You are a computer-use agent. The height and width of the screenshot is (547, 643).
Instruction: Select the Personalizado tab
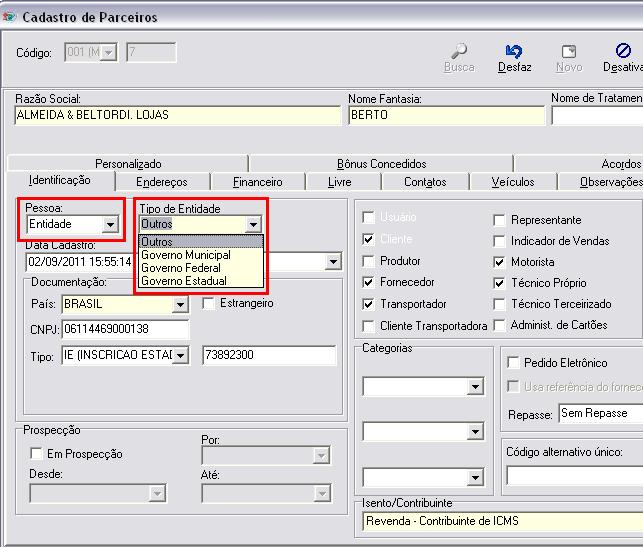click(x=128, y=164)
